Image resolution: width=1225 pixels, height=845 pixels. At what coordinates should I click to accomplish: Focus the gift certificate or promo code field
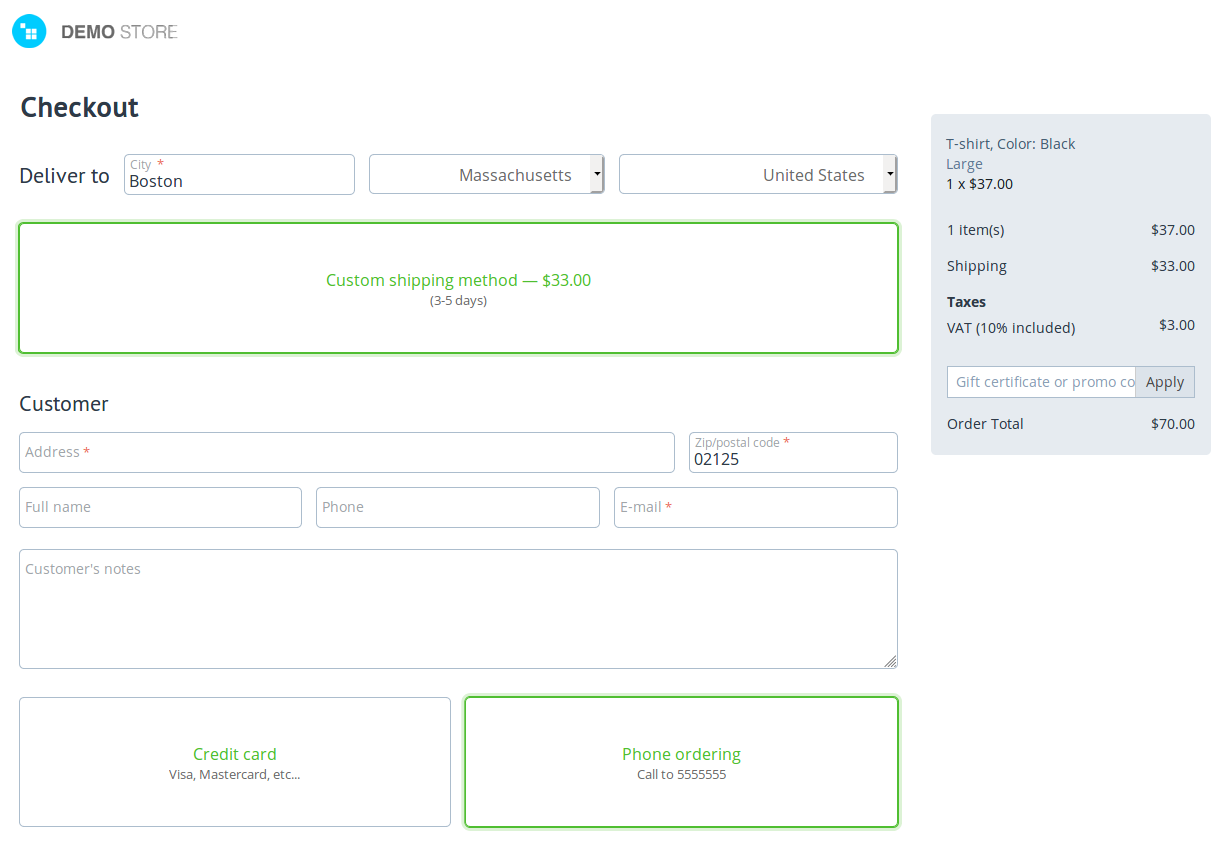pos(1041,382)
